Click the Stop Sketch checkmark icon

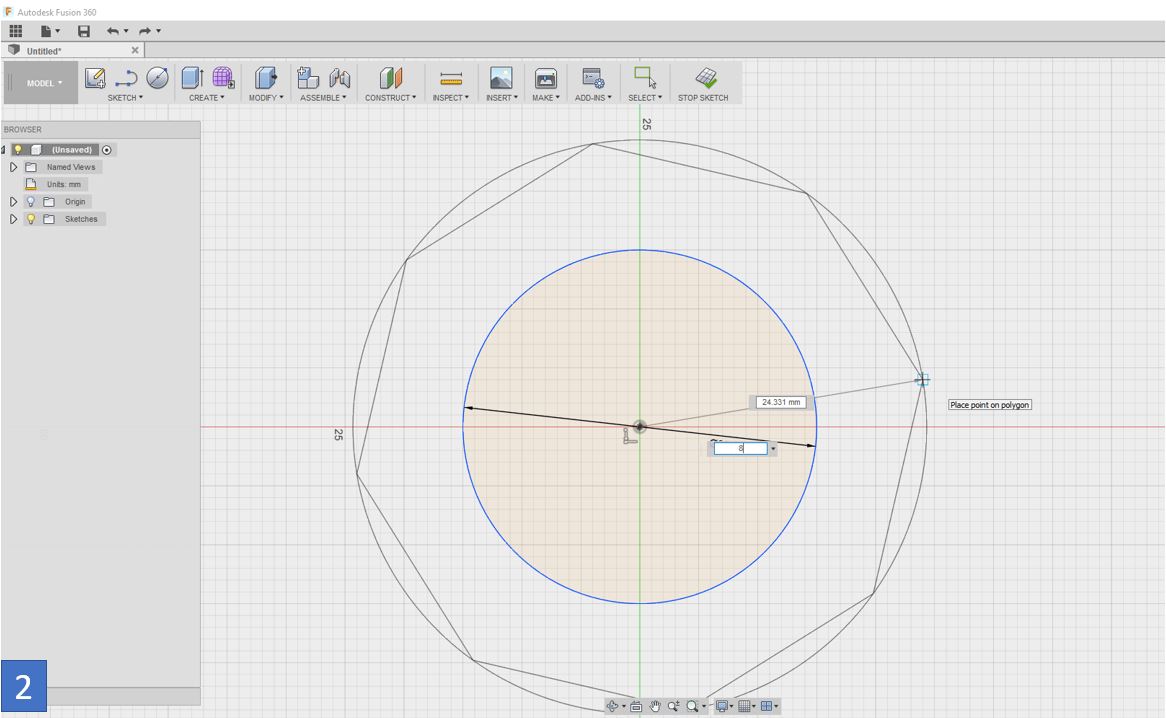click(706, 78)
